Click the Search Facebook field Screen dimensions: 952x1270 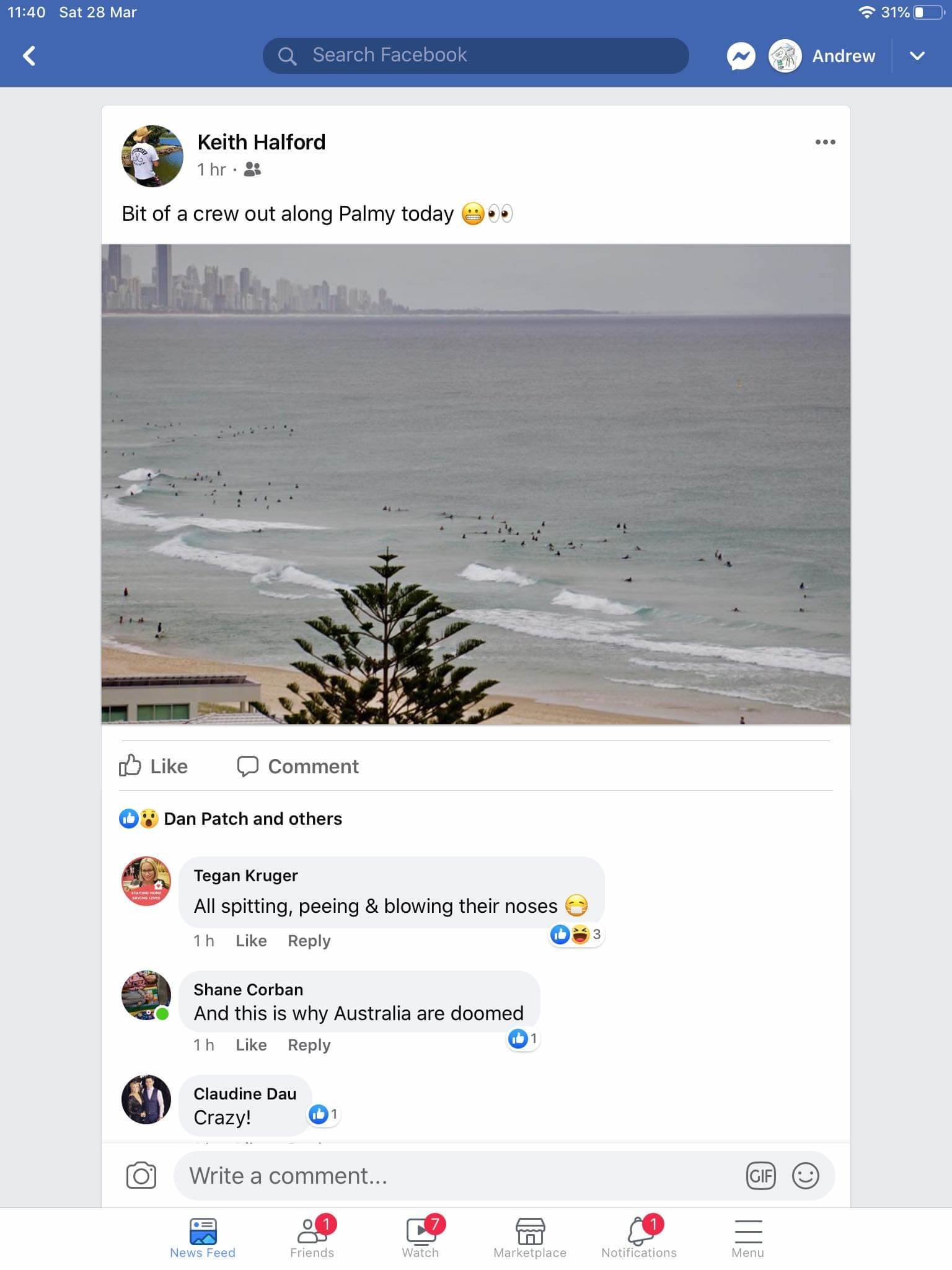pos(475,55)
